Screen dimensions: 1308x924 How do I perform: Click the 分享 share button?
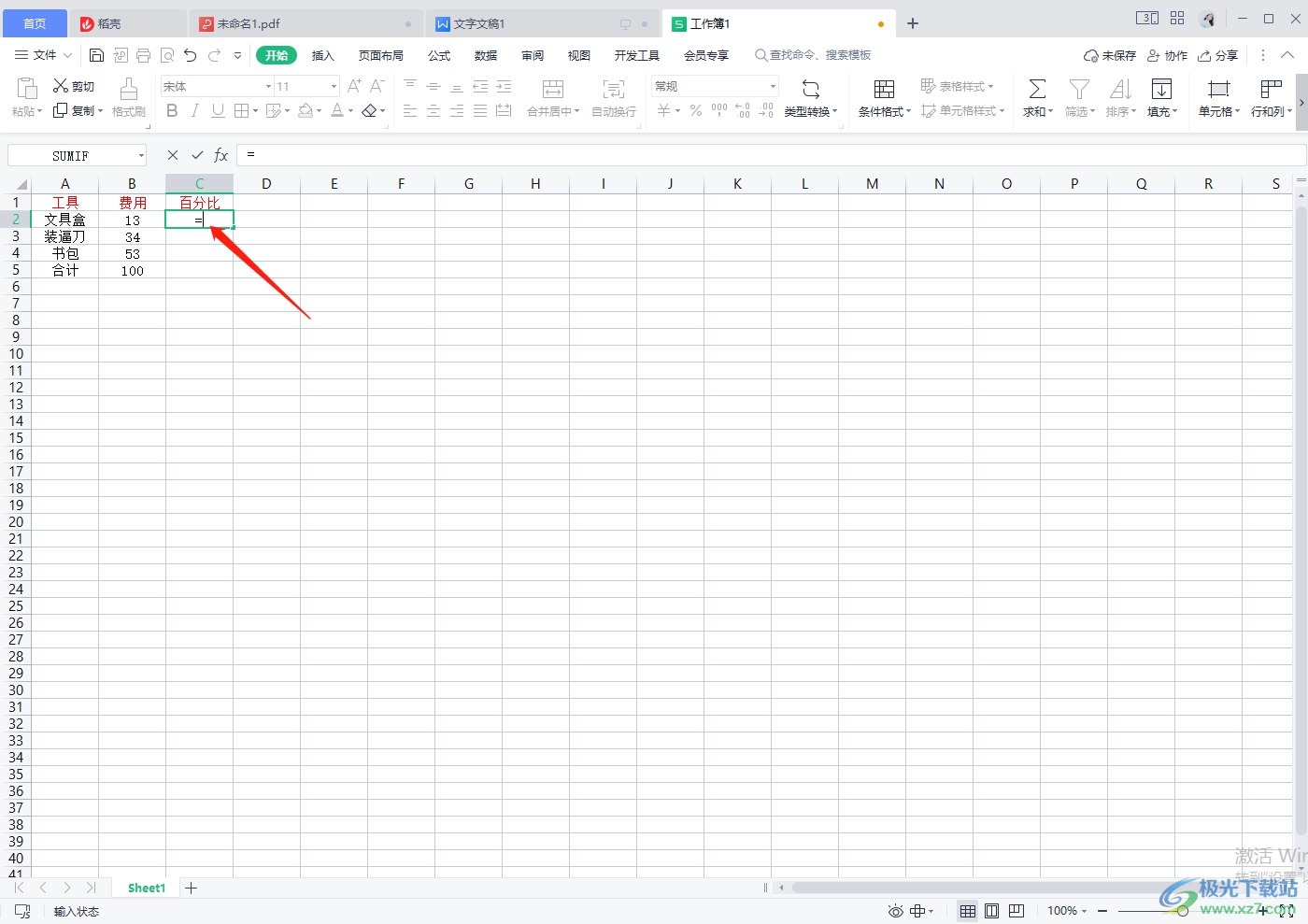1218,56
